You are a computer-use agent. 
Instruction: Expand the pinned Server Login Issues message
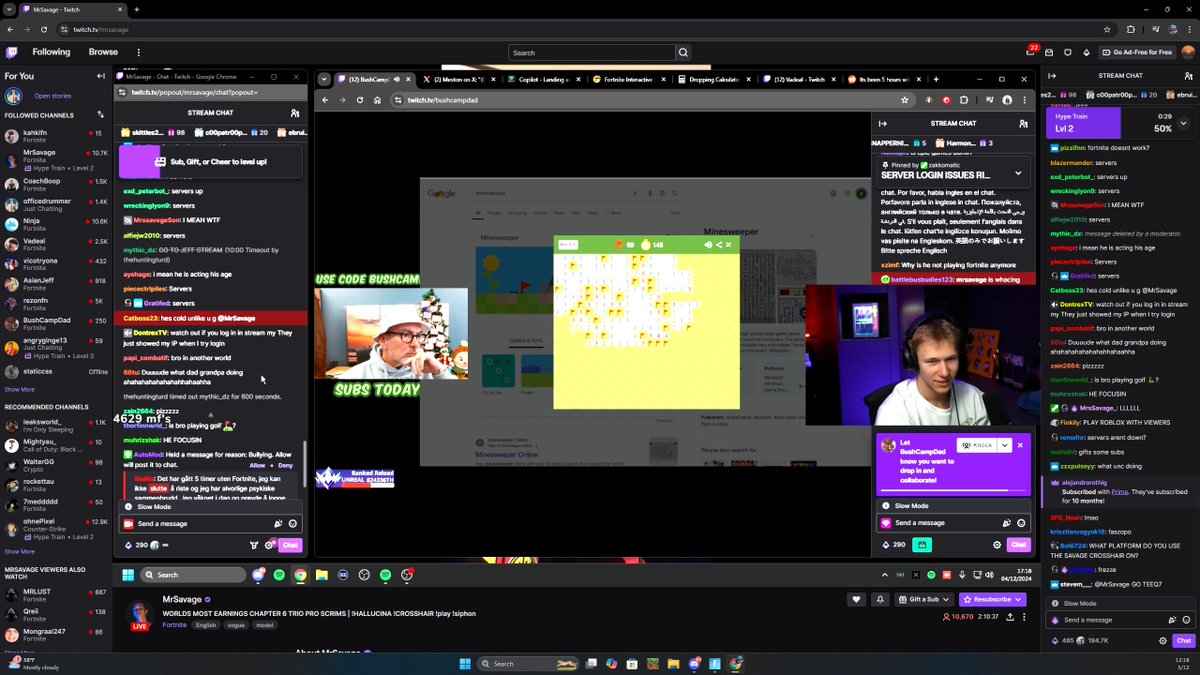click(1018, 172)
